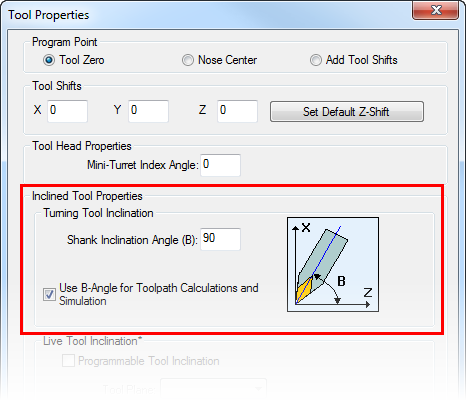Choose Nose Center as program point

[188, 60]
